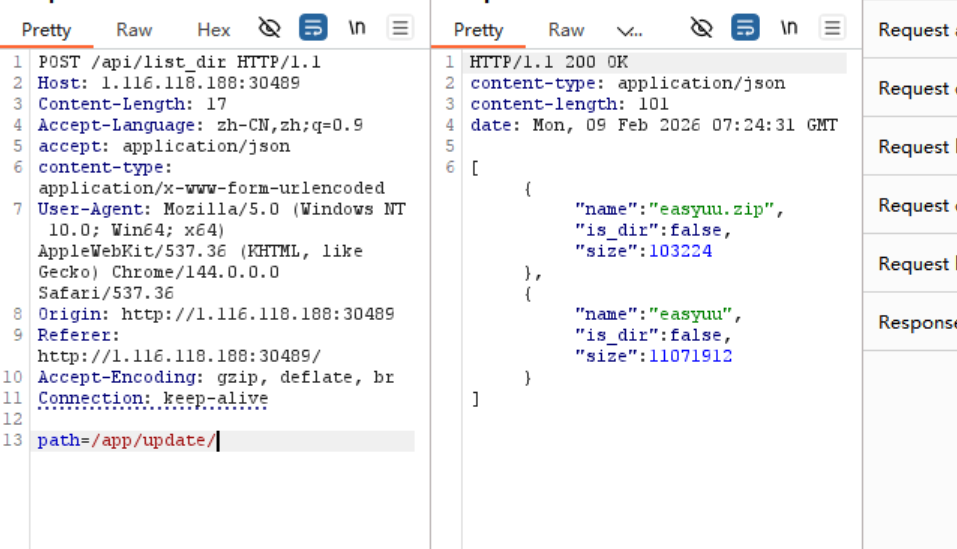
Task: Click the Accept-Encoding header line
Action: [216, 378]
